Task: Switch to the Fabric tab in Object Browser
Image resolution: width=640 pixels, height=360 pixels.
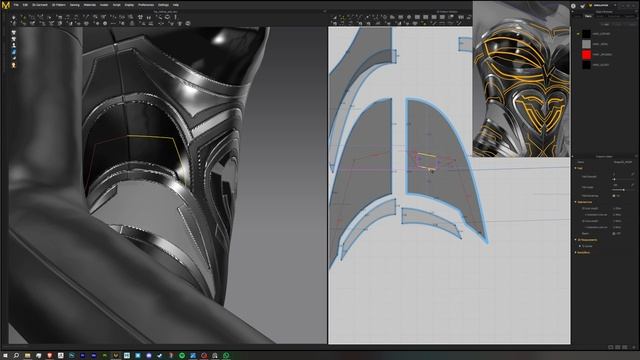Action: tap(588, 16)
